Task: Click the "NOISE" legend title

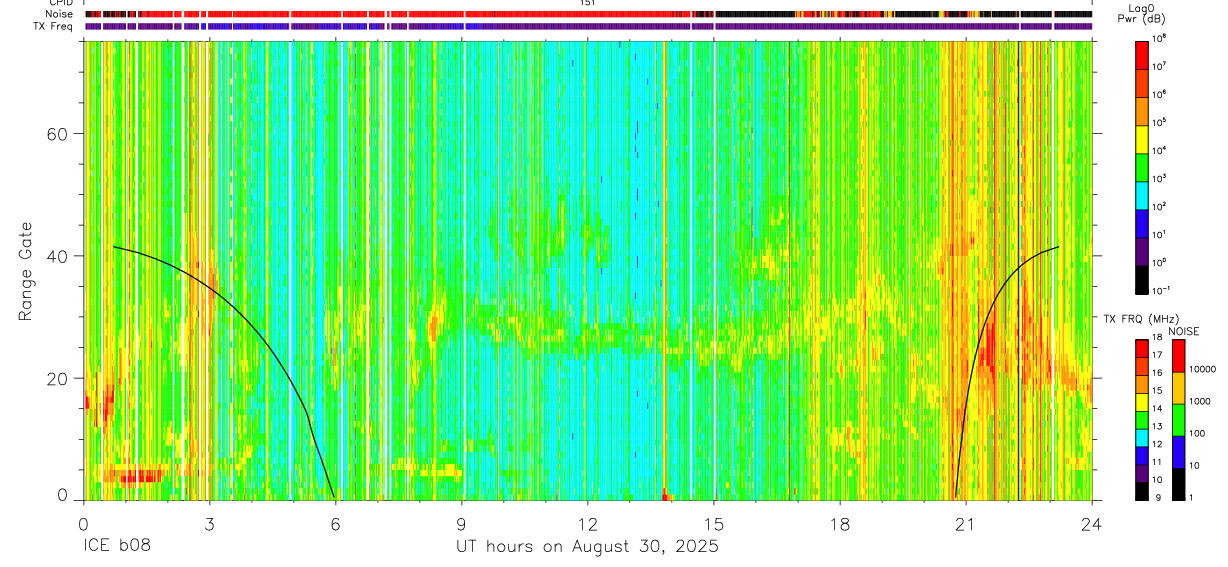Action: click(x=1184, y=331)
